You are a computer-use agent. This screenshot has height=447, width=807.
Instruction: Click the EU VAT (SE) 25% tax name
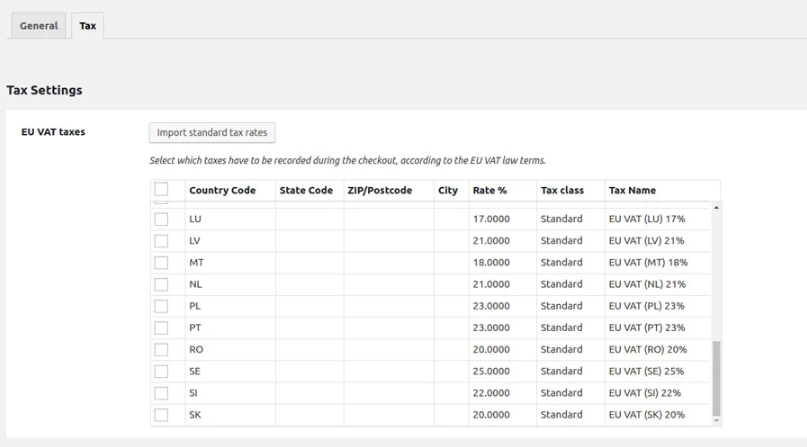646,371
